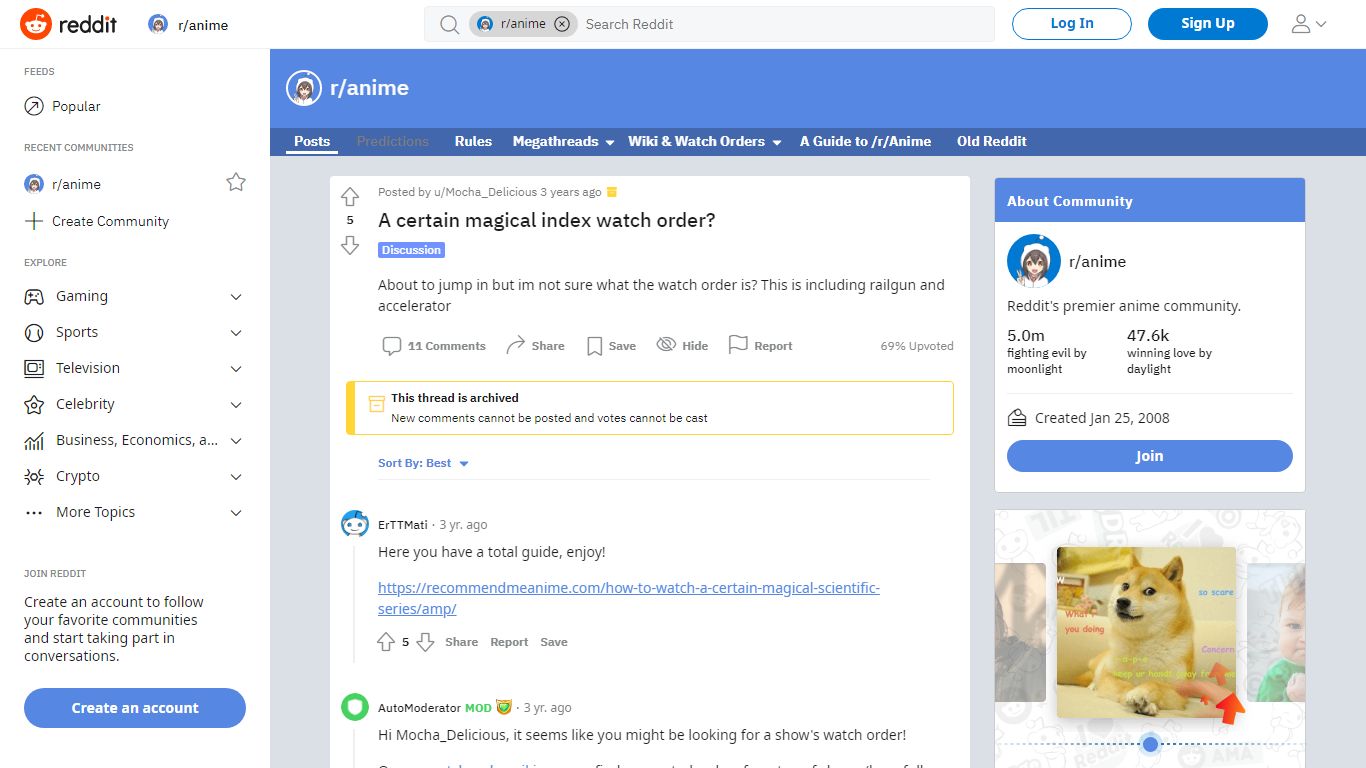This screenshot has height=768, width=1366.
Task: Click the Business chart icon
Action: pos(34,441)
